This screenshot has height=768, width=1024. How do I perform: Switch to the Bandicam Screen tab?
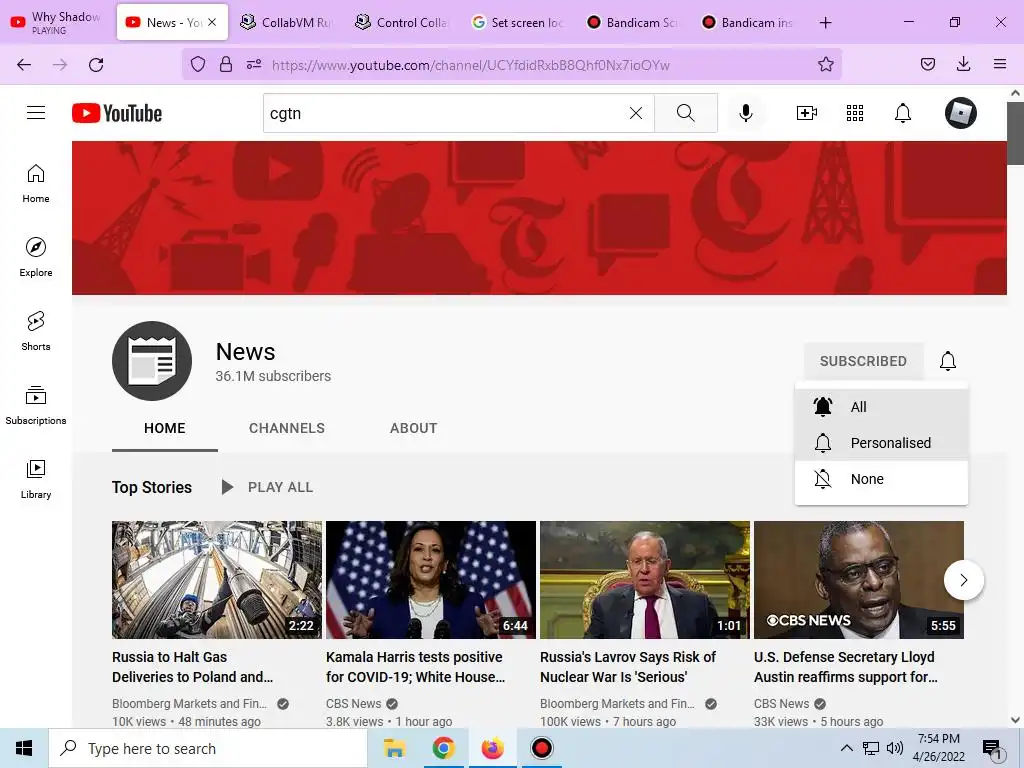631,22
